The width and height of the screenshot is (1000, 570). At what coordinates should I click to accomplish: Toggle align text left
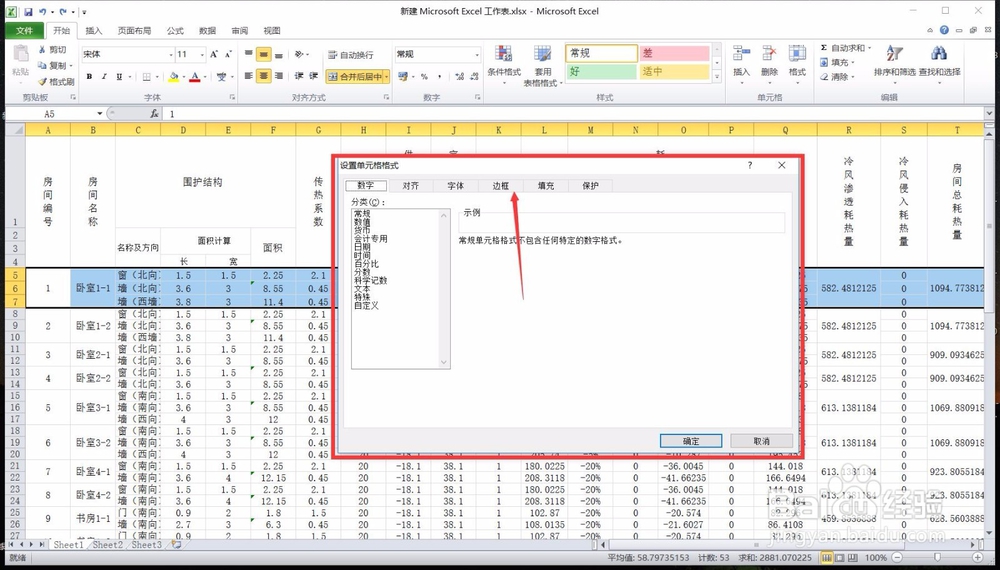(249, 76)
